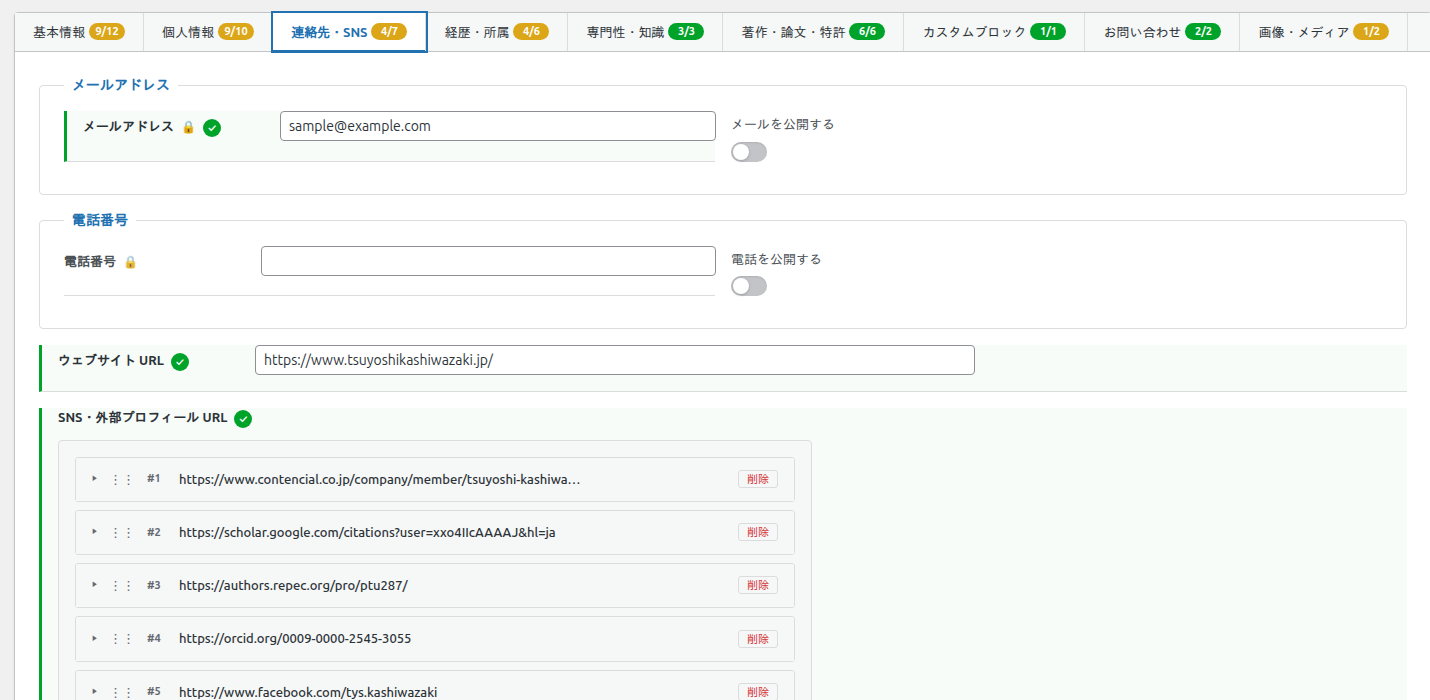Click the contencial.co.jp URL text
This screenshot has width=1430, height=700.
pos(380,479)
